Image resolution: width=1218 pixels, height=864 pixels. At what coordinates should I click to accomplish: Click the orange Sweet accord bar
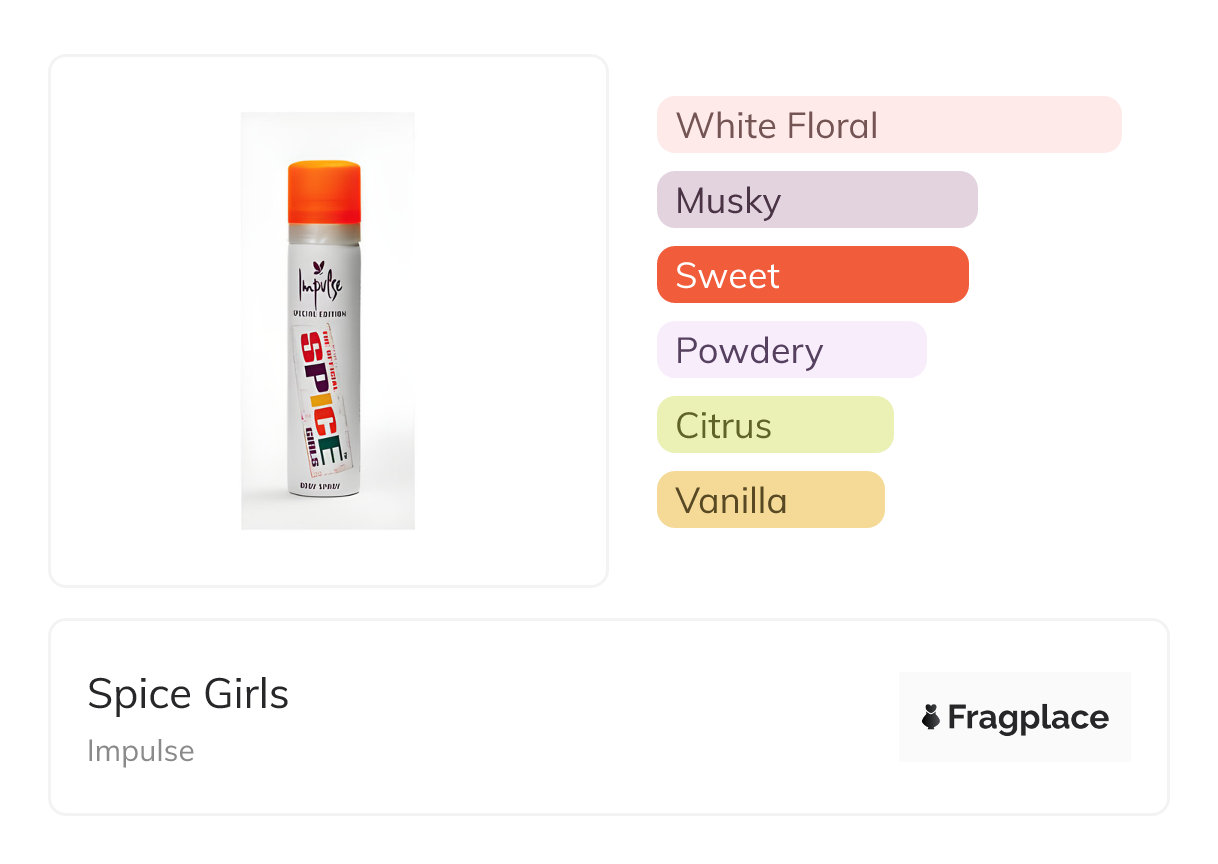pyautogui.click(x=812, y=275)
